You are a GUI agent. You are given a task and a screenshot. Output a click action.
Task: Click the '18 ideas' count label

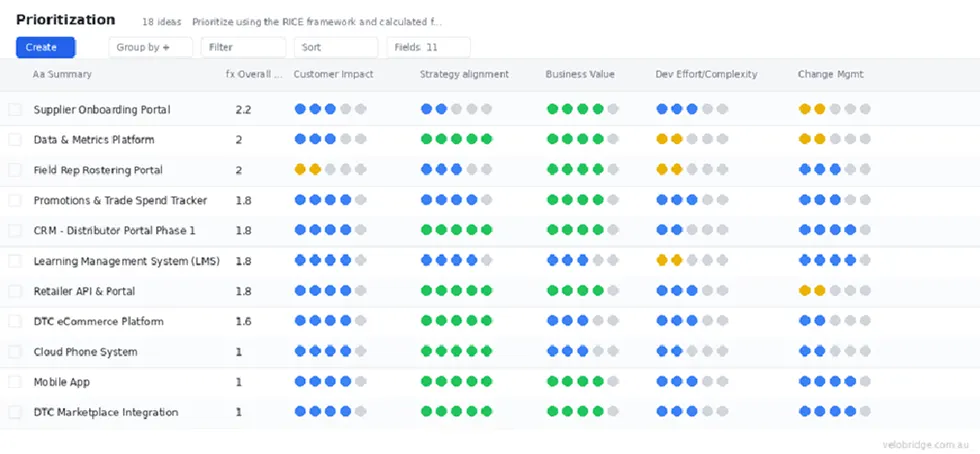[161, 22]
